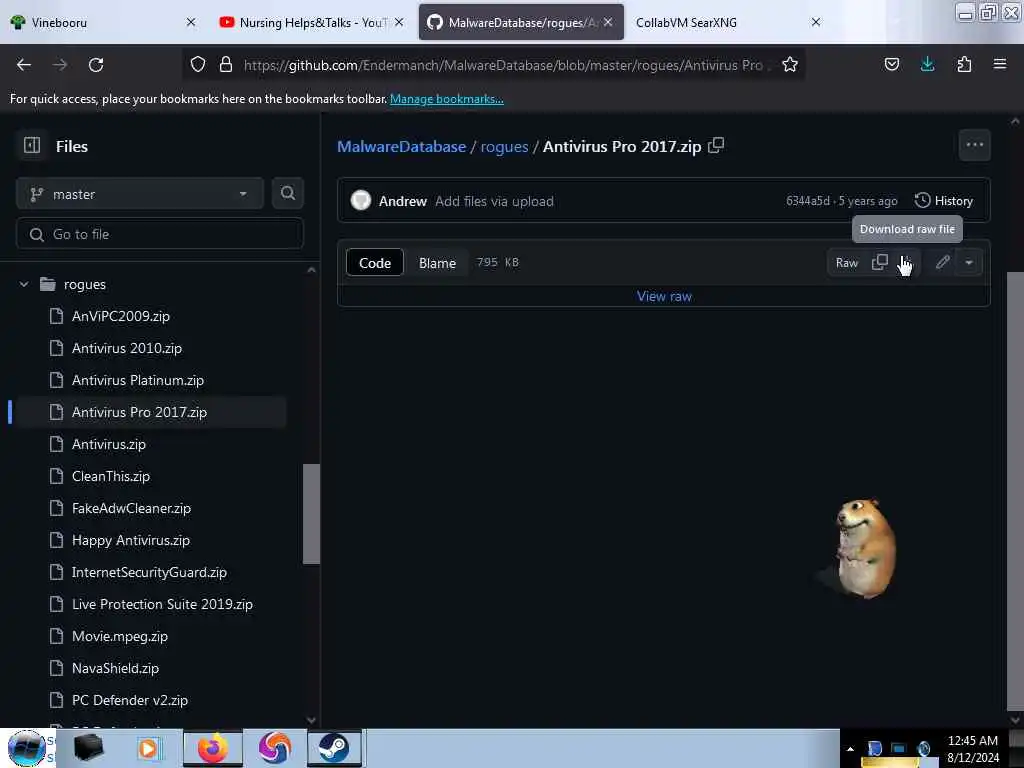The height and width of the screenshot is (768, 1024).
Task: Open CleanThis.zip file
Action: [111, 476]
